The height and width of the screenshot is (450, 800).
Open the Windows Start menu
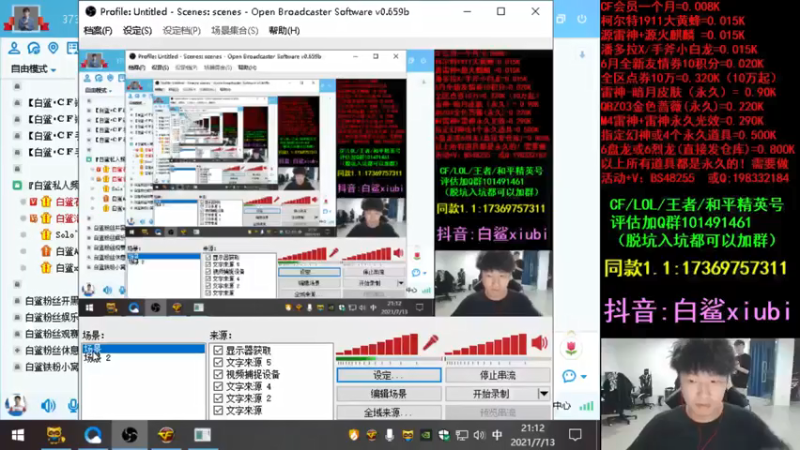click(x=18, y=435)
